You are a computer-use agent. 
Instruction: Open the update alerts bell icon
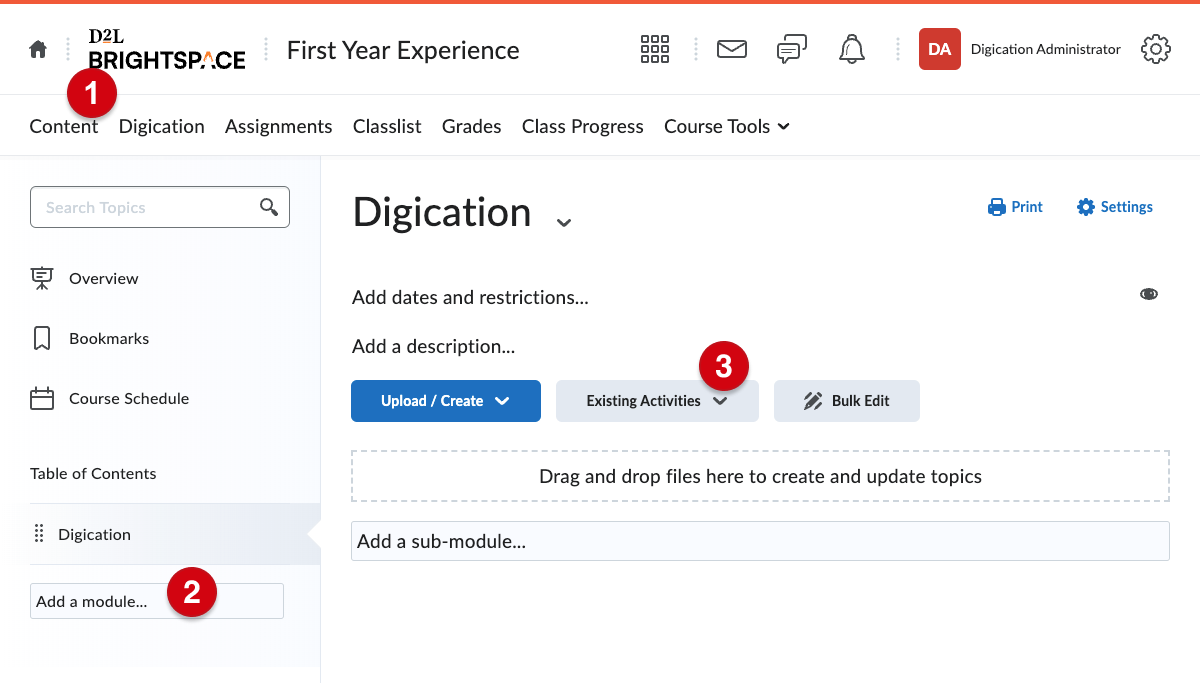coord(852,49)
